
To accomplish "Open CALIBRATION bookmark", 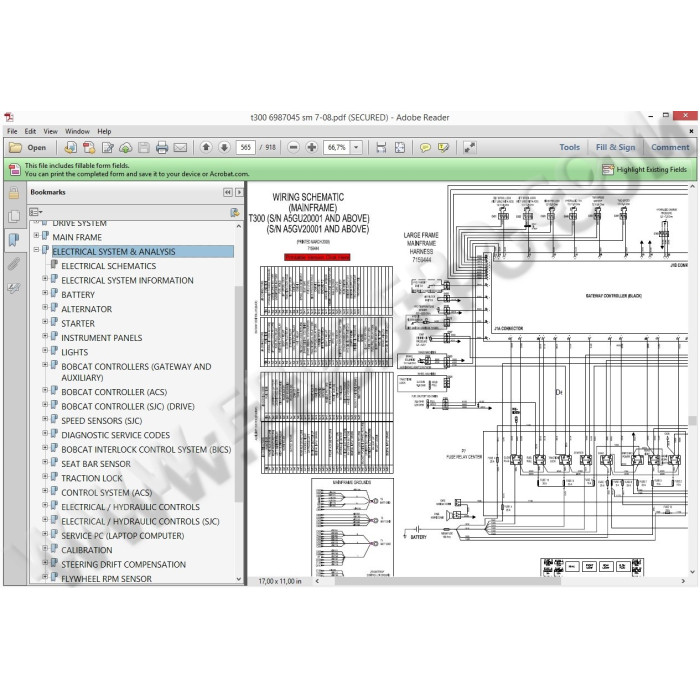I will click(87, 550).
